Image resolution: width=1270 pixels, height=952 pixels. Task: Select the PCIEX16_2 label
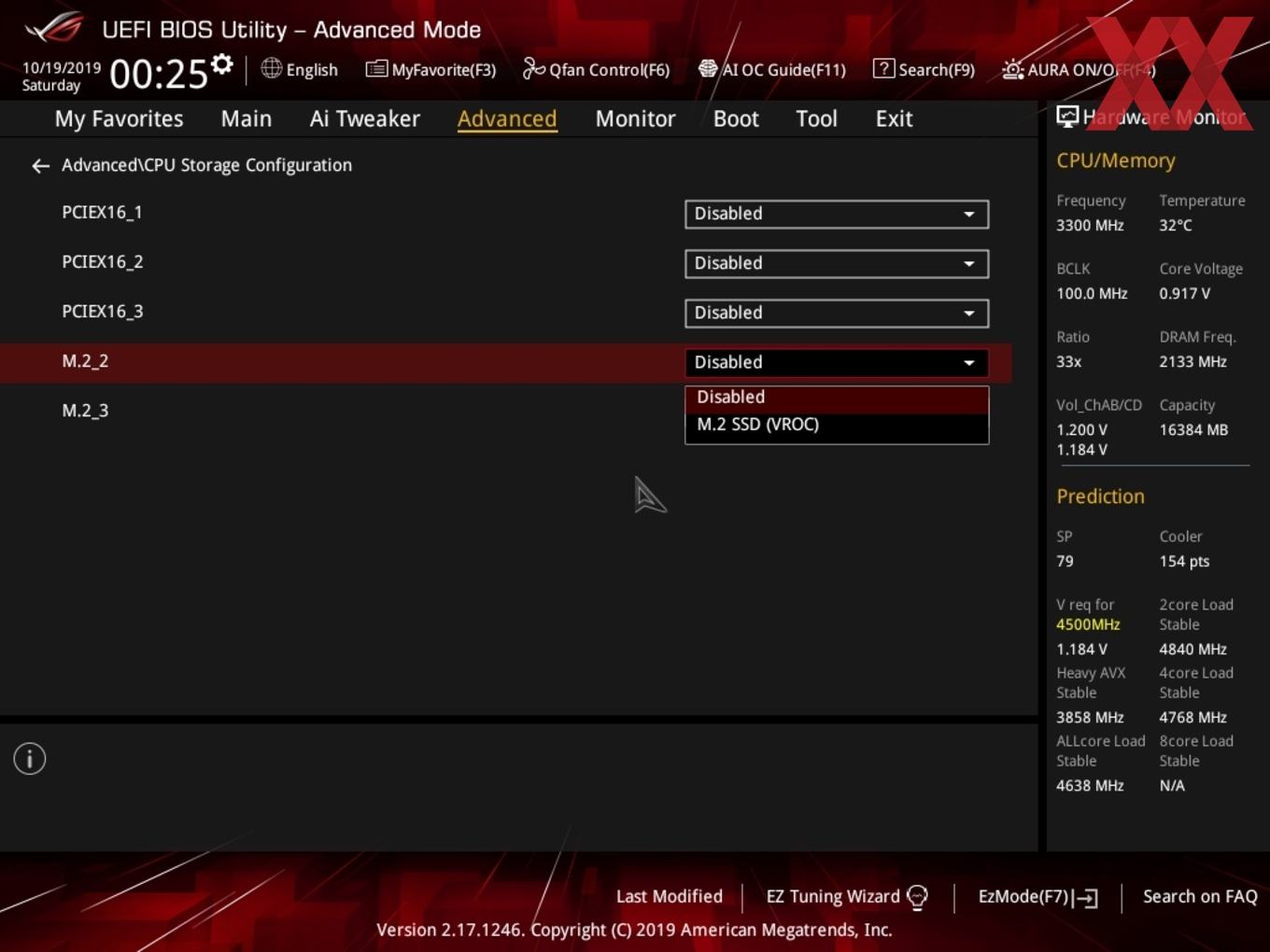click(102, 262)
